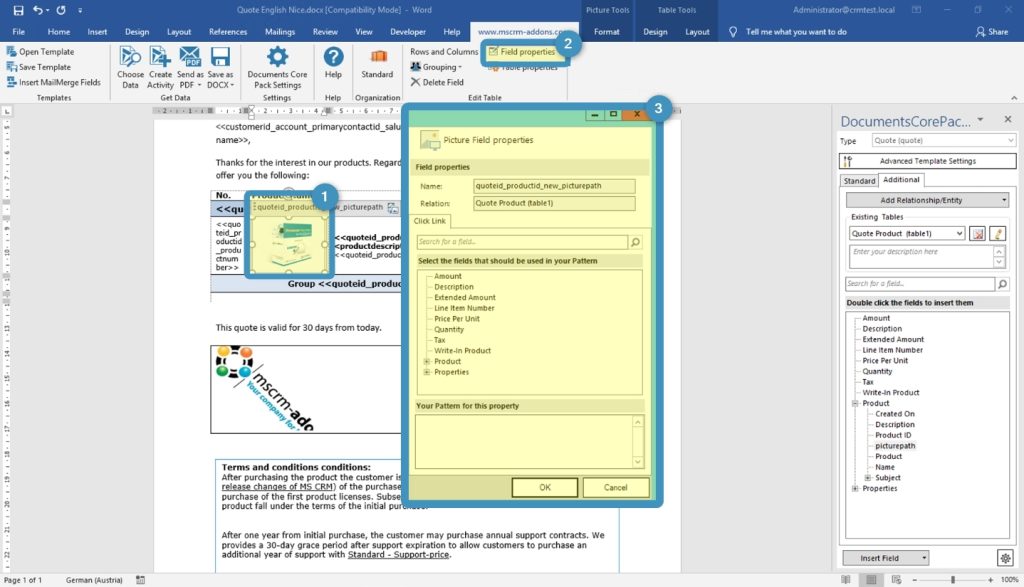Click Delete Field in Edit Table group
The image size is (1024, 587).
tap(437, 82)
